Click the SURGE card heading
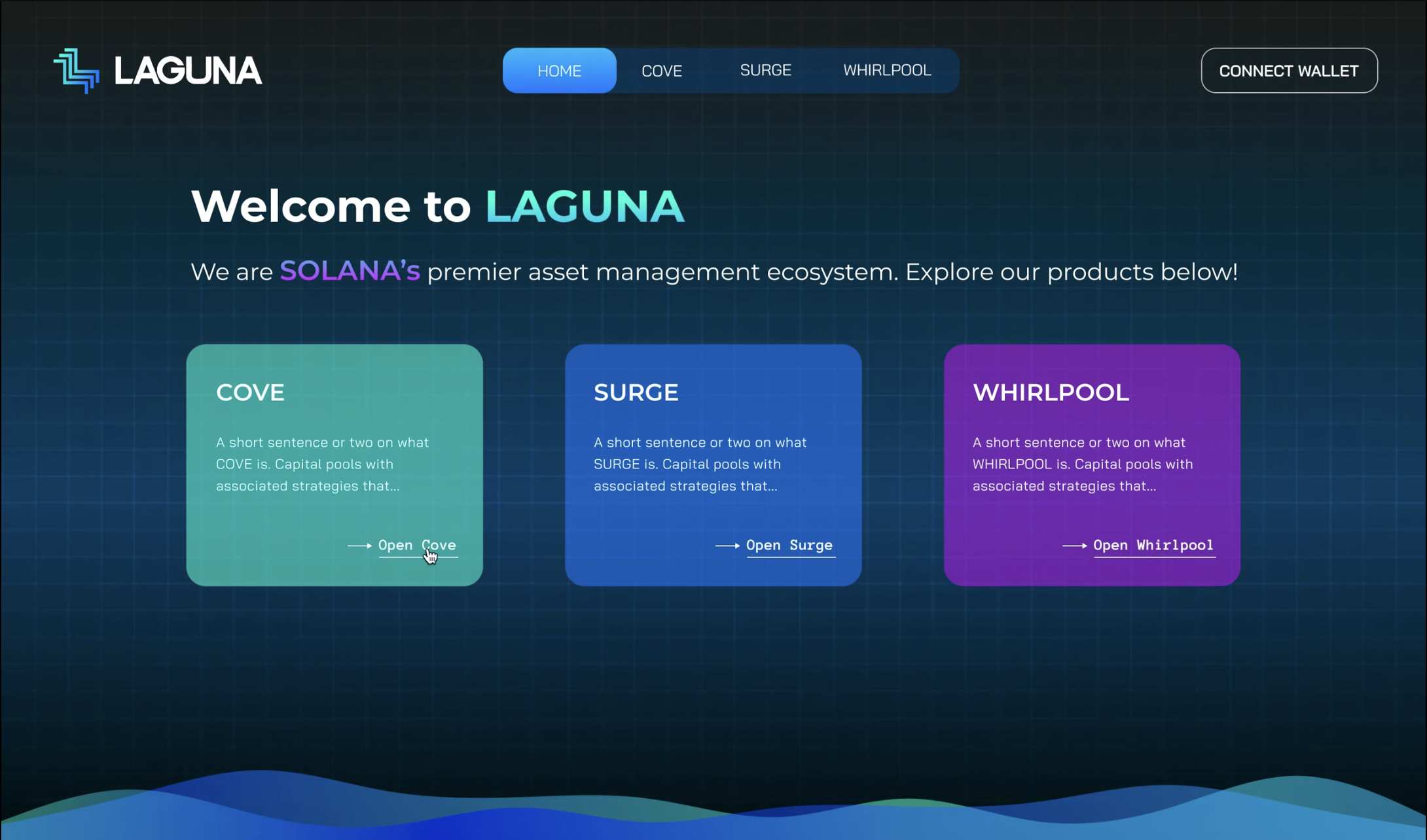This screenshot has width=1427, height=840. click(636, 393)
